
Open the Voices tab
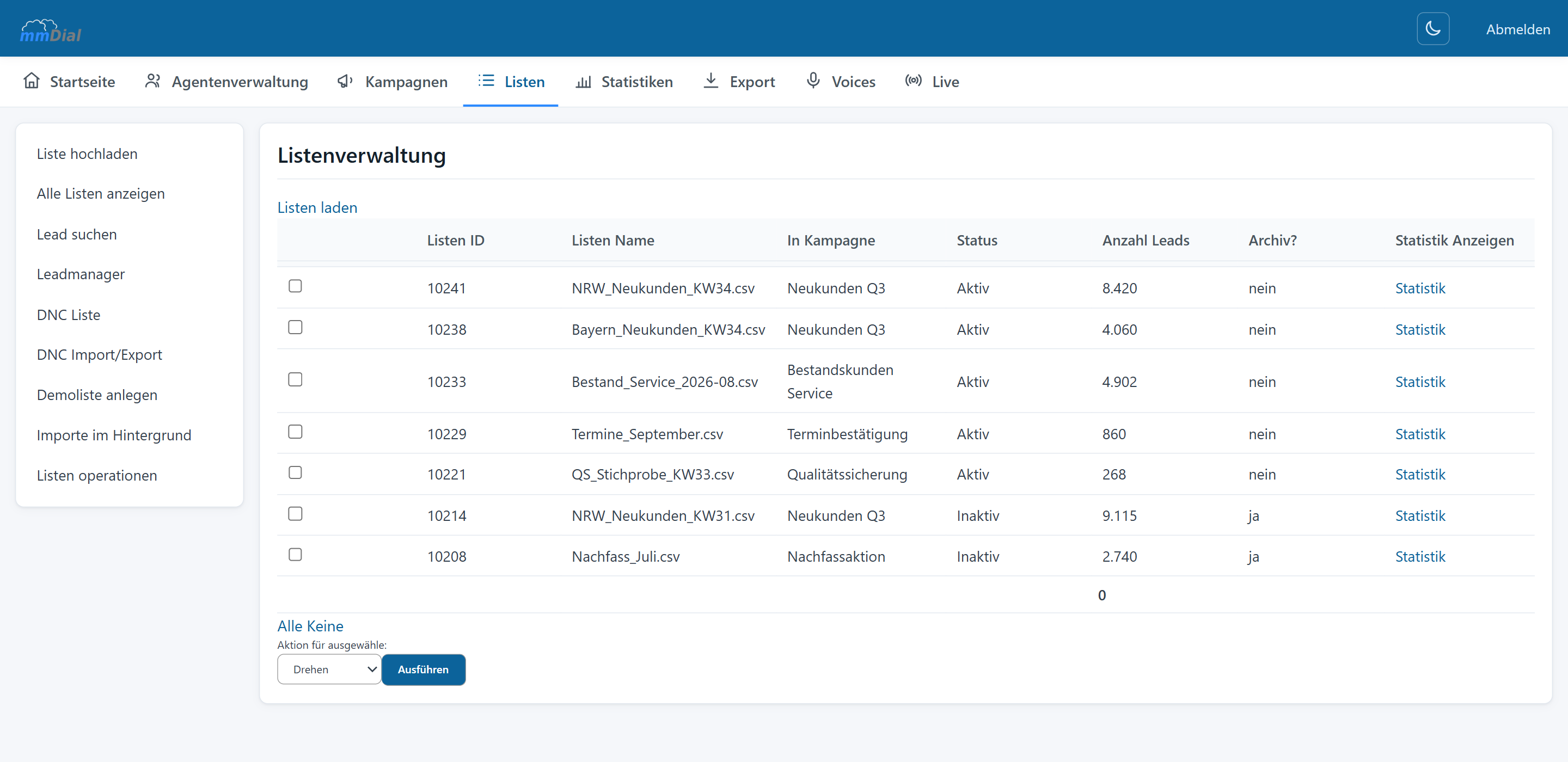841,82
